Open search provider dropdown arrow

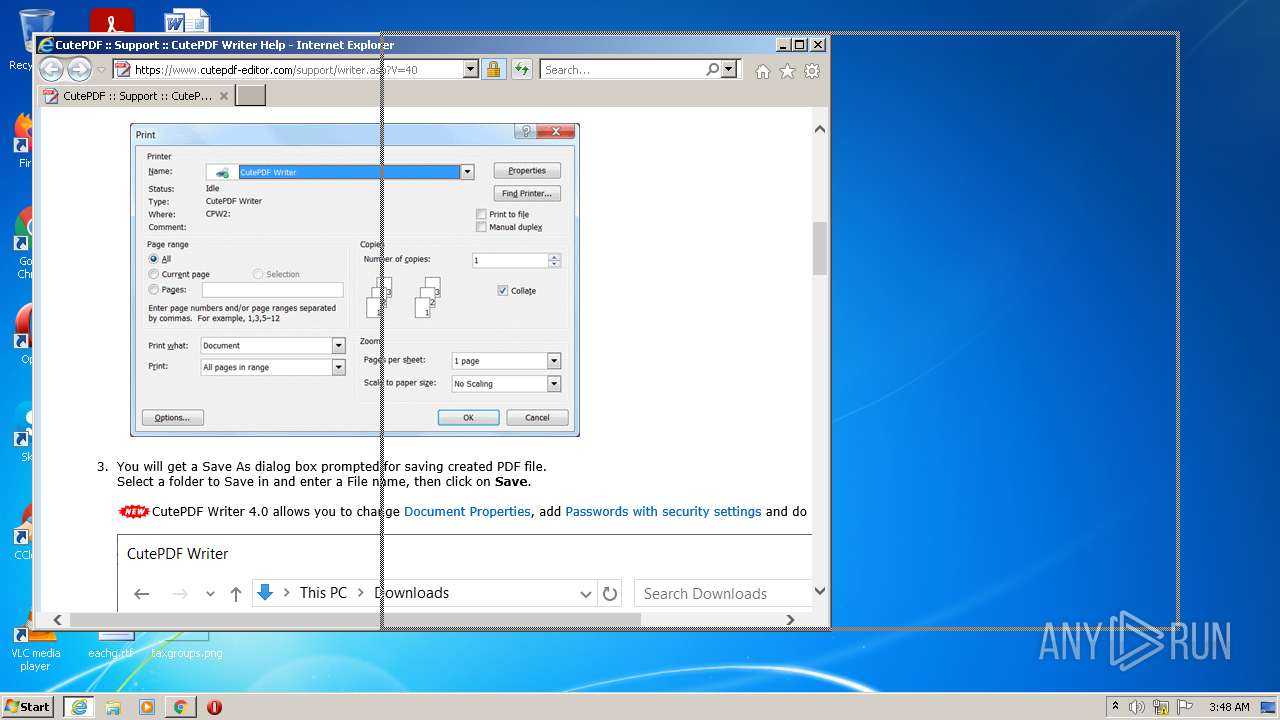point(728,69)
